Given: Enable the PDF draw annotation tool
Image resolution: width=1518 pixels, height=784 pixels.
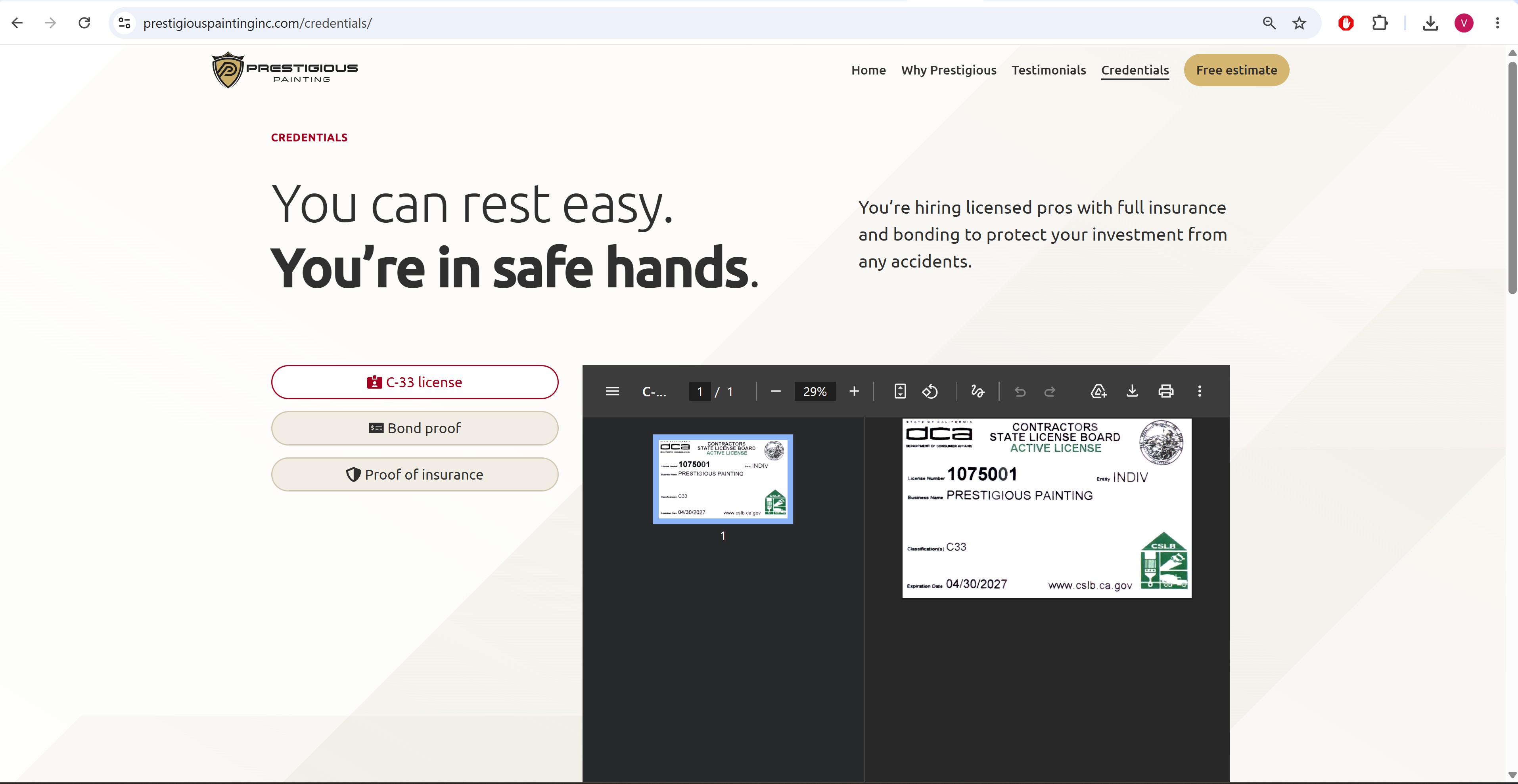Looking at the screenshot, I should [977, 392].
